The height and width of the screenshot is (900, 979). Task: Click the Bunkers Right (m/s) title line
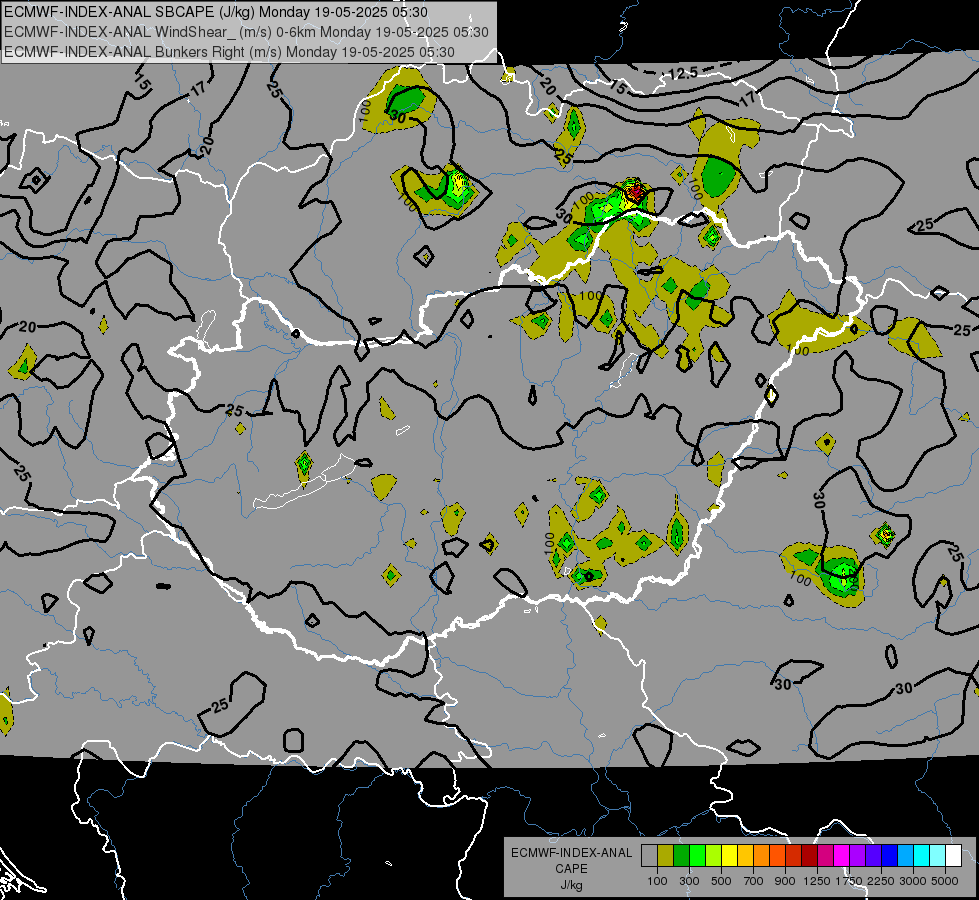tap(229, 52)
